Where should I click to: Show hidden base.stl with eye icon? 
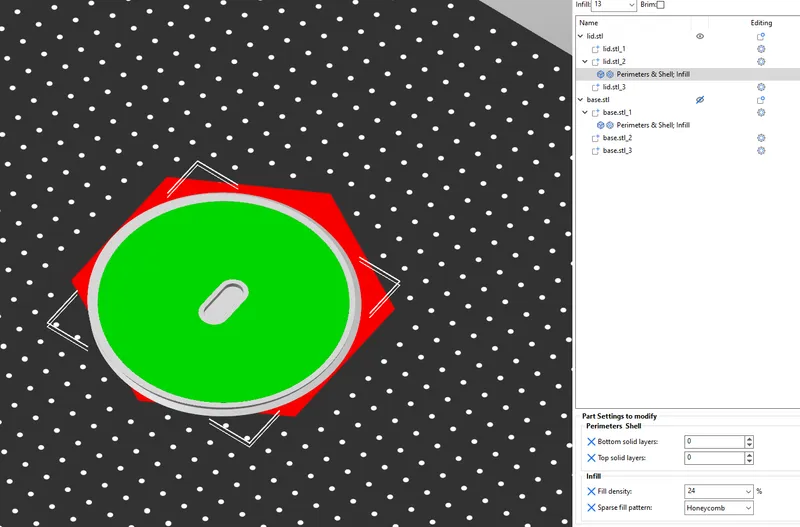pos(700,100)
